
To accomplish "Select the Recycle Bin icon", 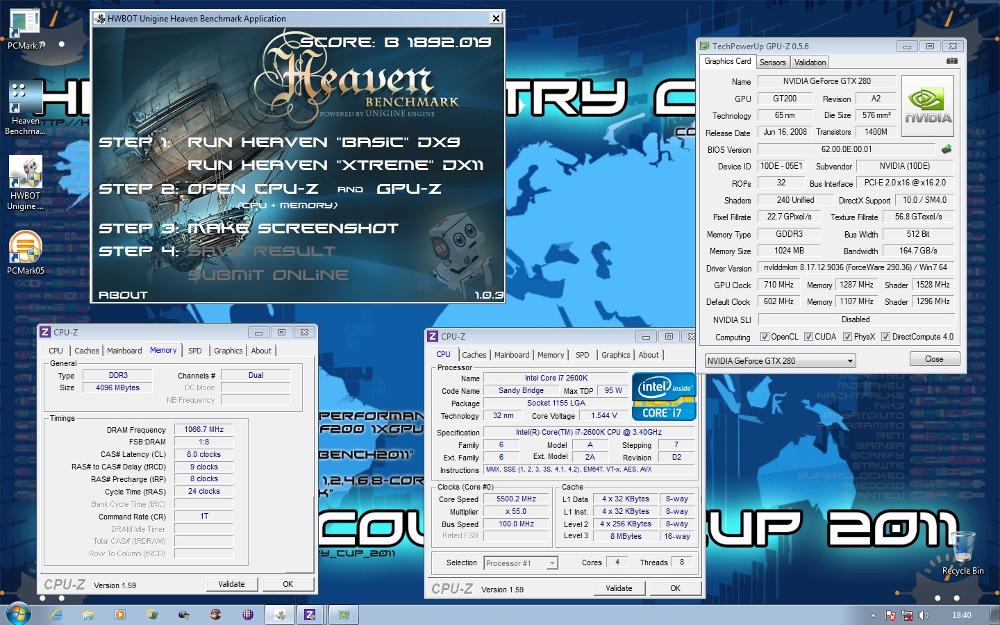I will pos(962,554).
